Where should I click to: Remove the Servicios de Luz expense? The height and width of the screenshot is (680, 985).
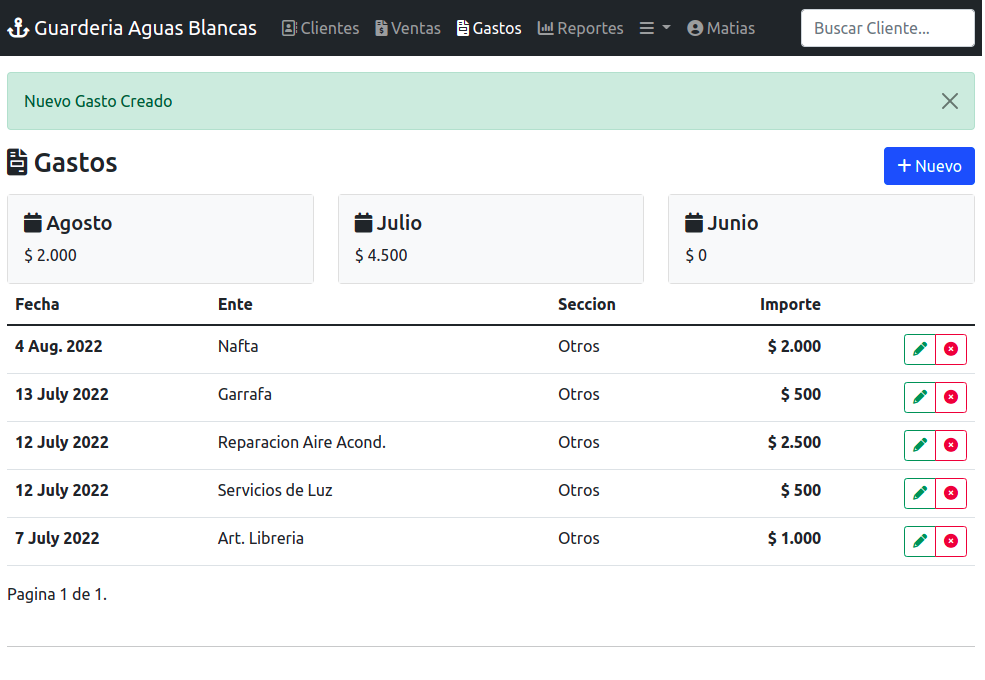(x=951, y=493)
